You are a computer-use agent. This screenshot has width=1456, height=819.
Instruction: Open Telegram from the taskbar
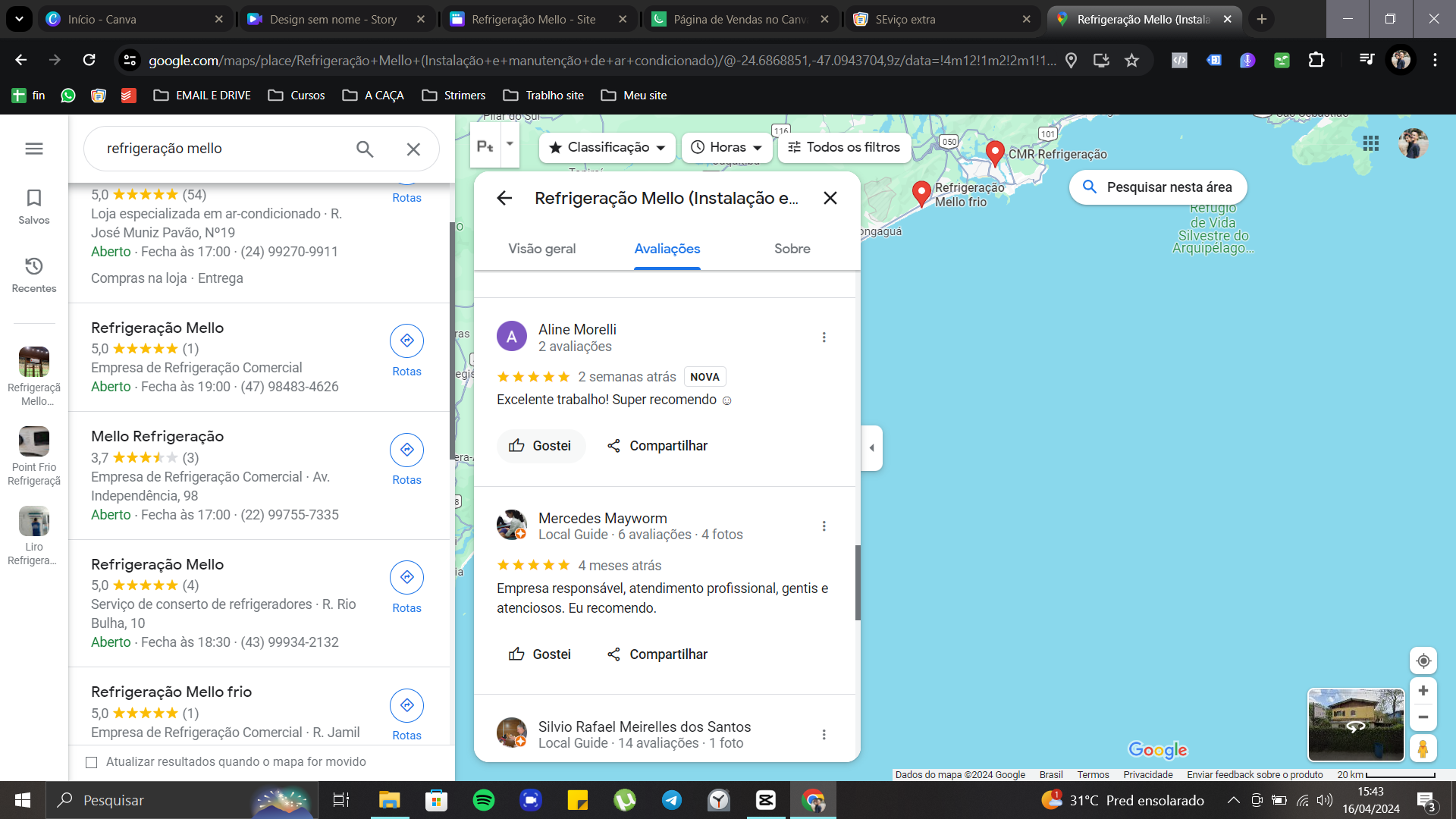[672, 800]
